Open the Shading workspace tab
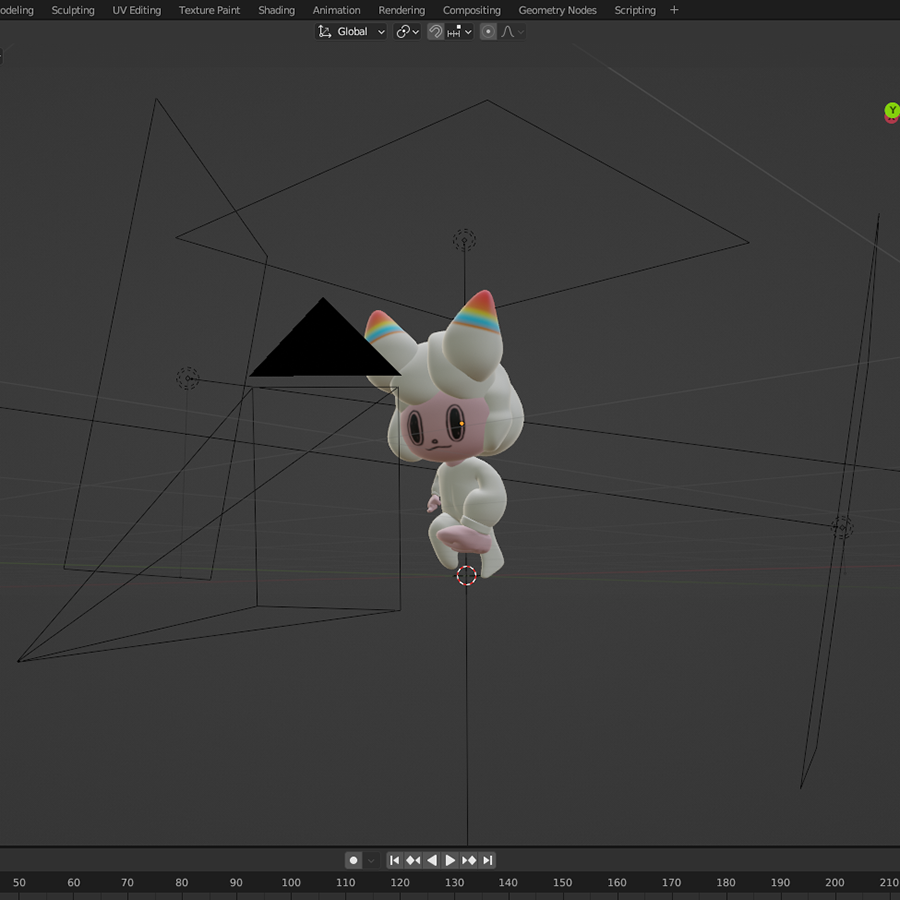This screenshot has height=900, width=900. (x=277, y=10)
